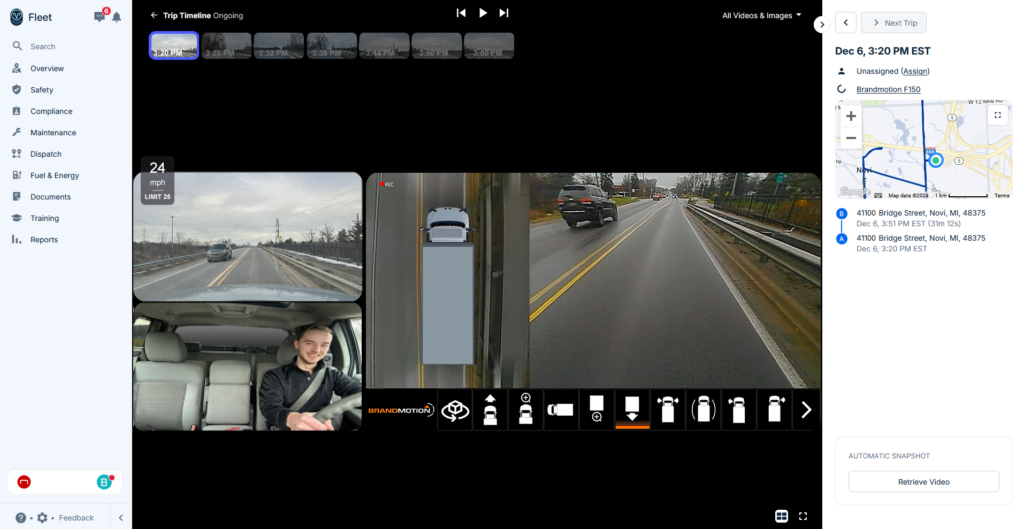Select the highlighted rear view camera icon

[x=632, y=410]
